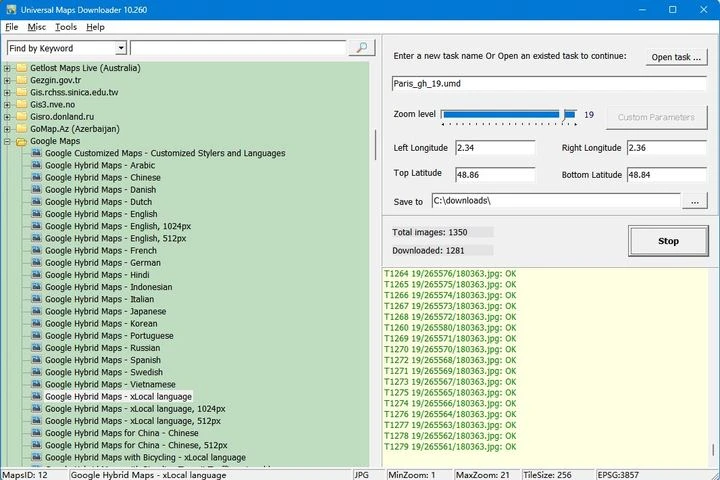This screenshot has height=480, width=720.
Task: Click the Save to path field
Action: coord(556,201)
